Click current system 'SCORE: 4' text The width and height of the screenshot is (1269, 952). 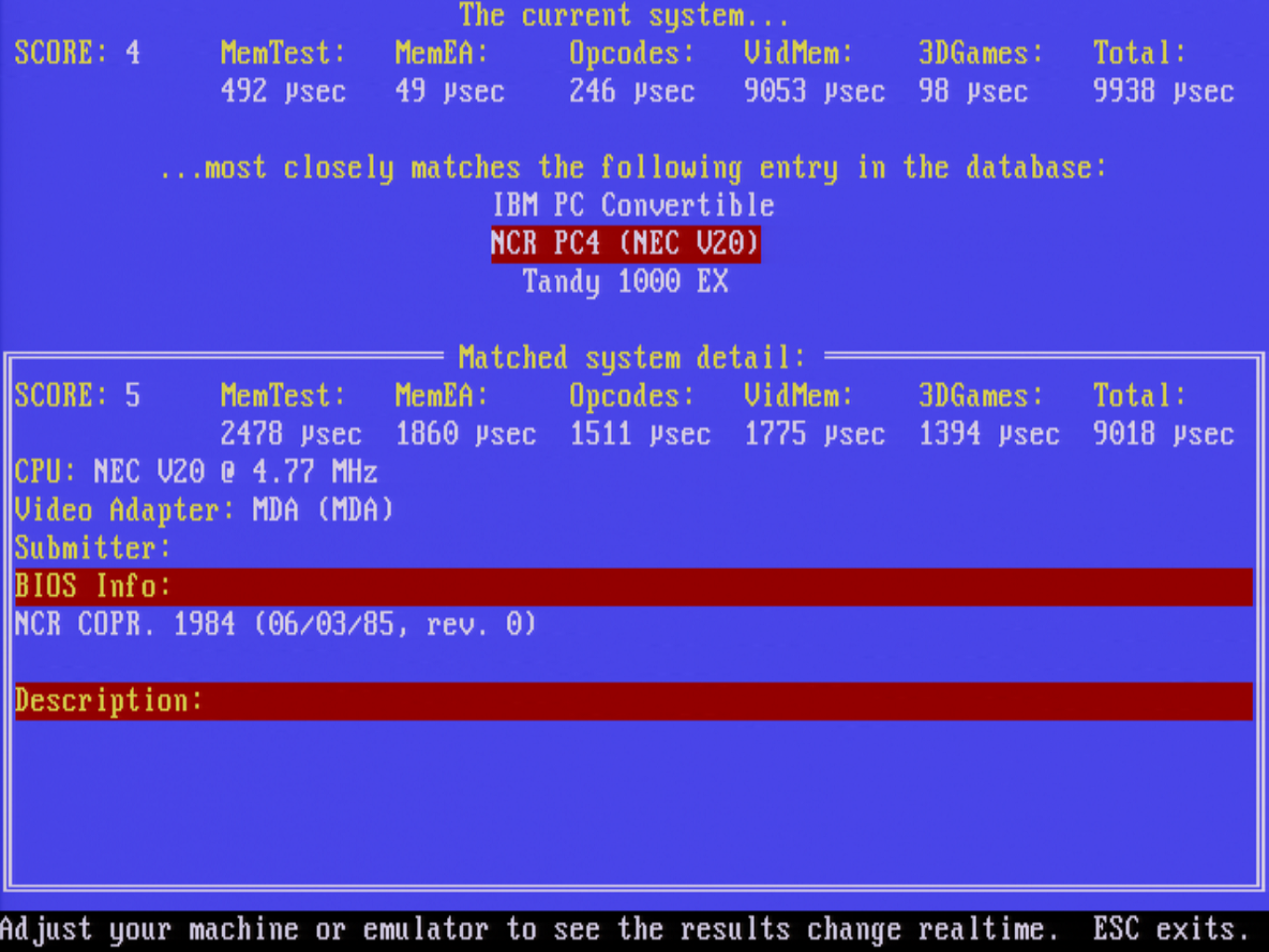(77, 53)
